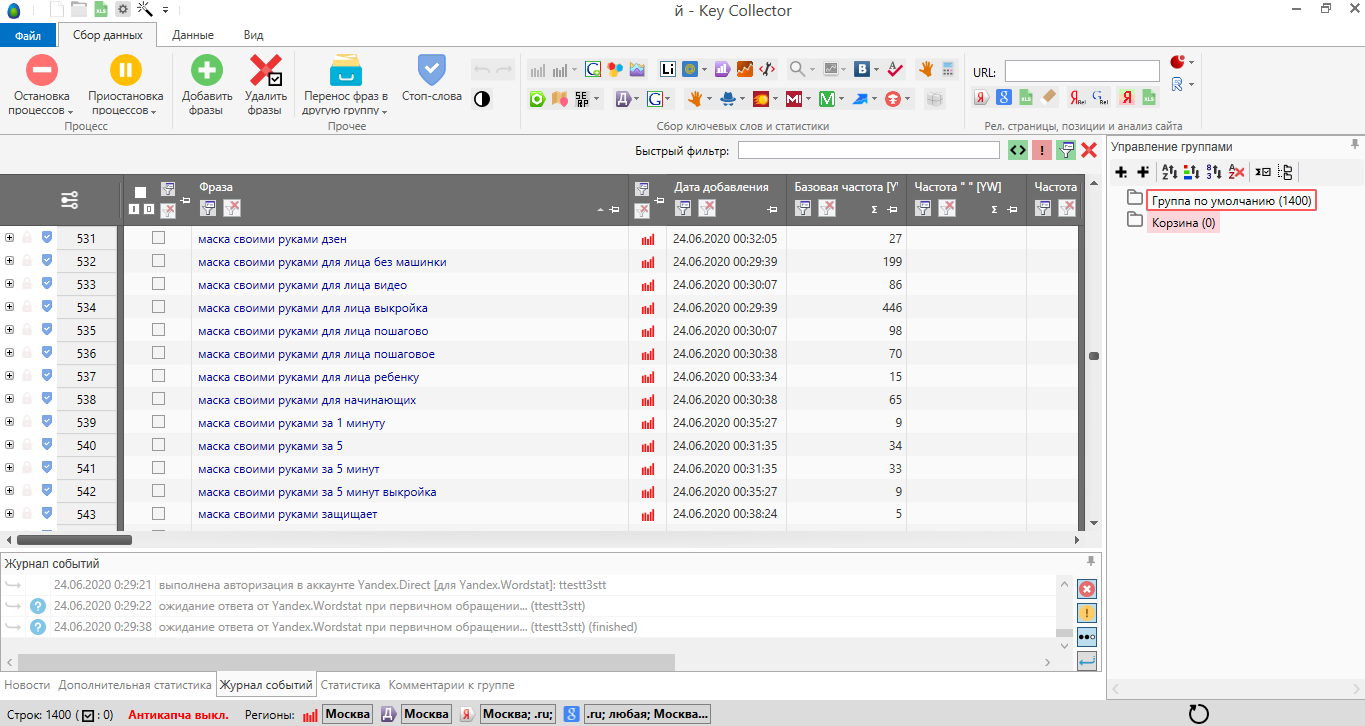The width and height of the screenshot is (1365, 726).
Task: Expand row 531 with the plus sign
Action: pyautogui.click(x=9, y=239)
